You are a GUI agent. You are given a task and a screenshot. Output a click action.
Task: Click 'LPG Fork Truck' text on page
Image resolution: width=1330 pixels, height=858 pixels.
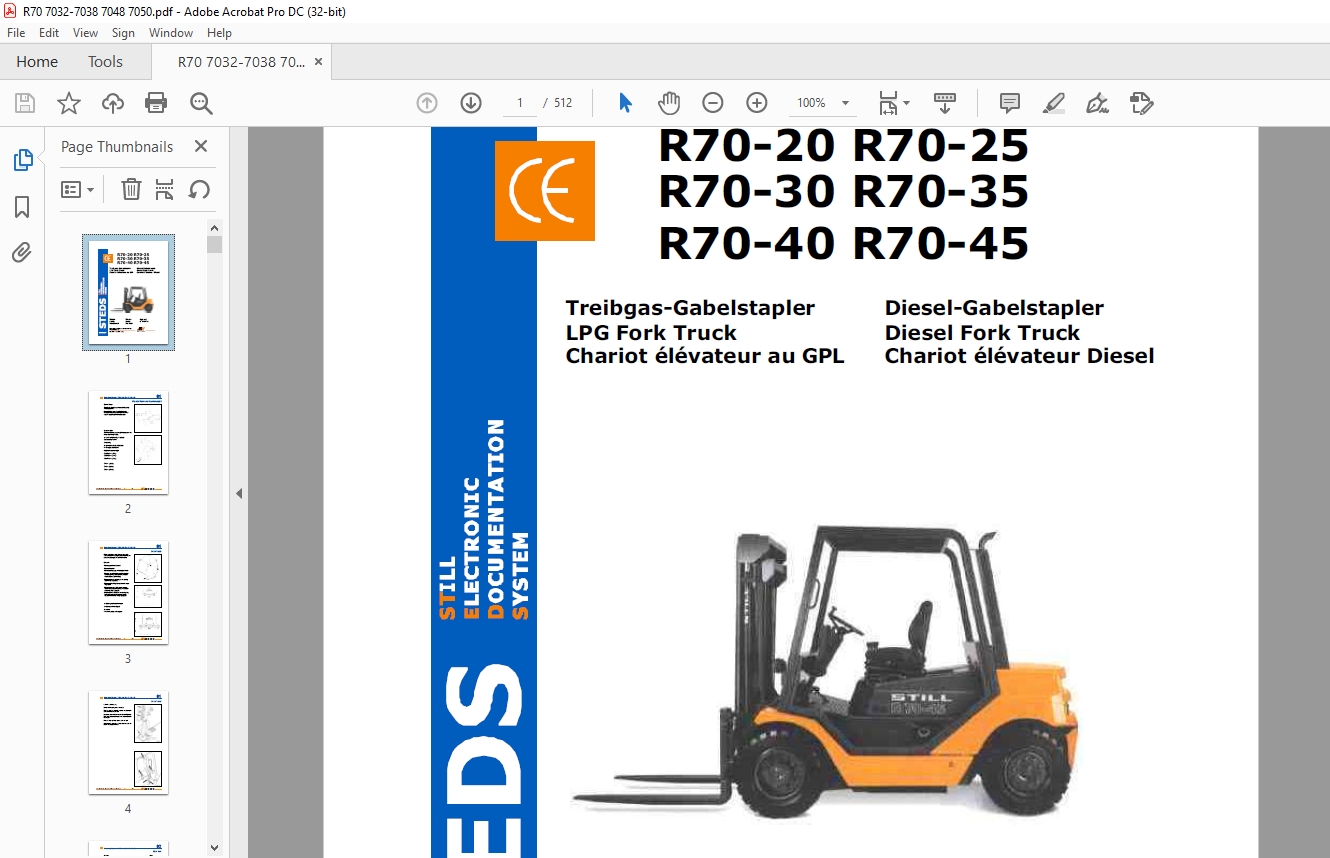(x=651, y=332)
